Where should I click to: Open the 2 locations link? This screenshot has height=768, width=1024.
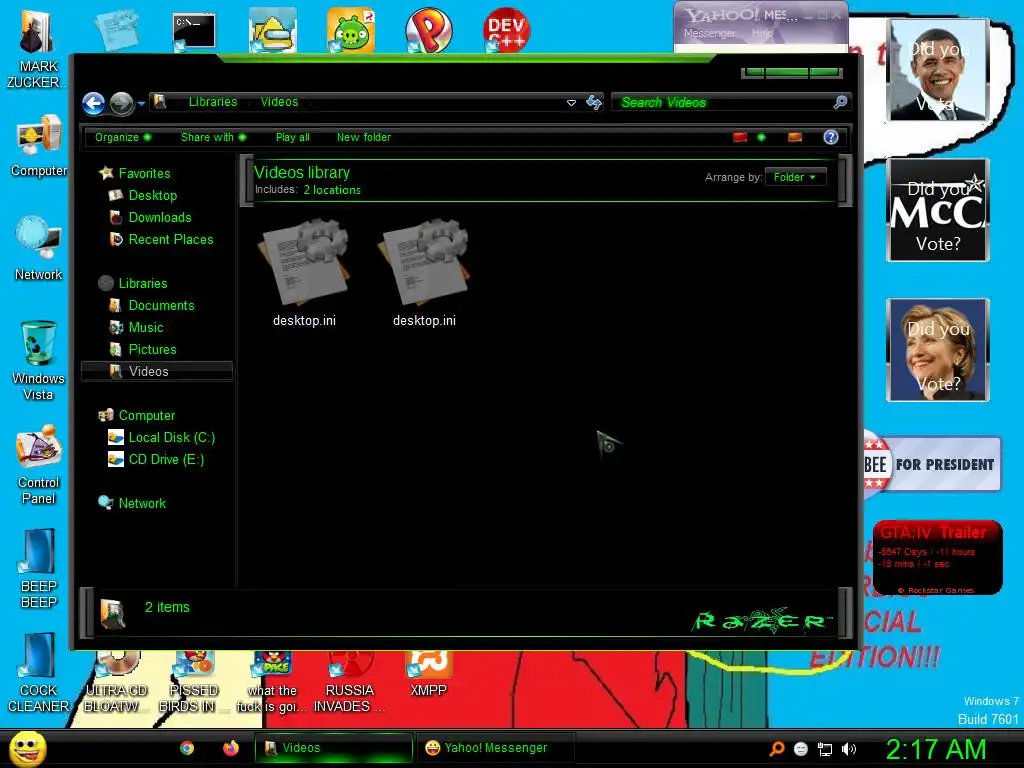(332, 190)
